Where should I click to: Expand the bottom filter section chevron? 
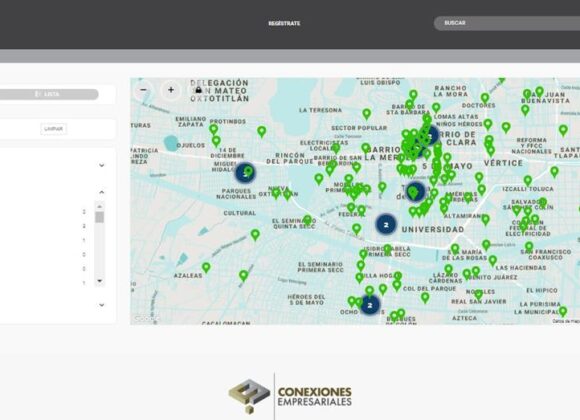pyautogui.click(x=102, y=305)
